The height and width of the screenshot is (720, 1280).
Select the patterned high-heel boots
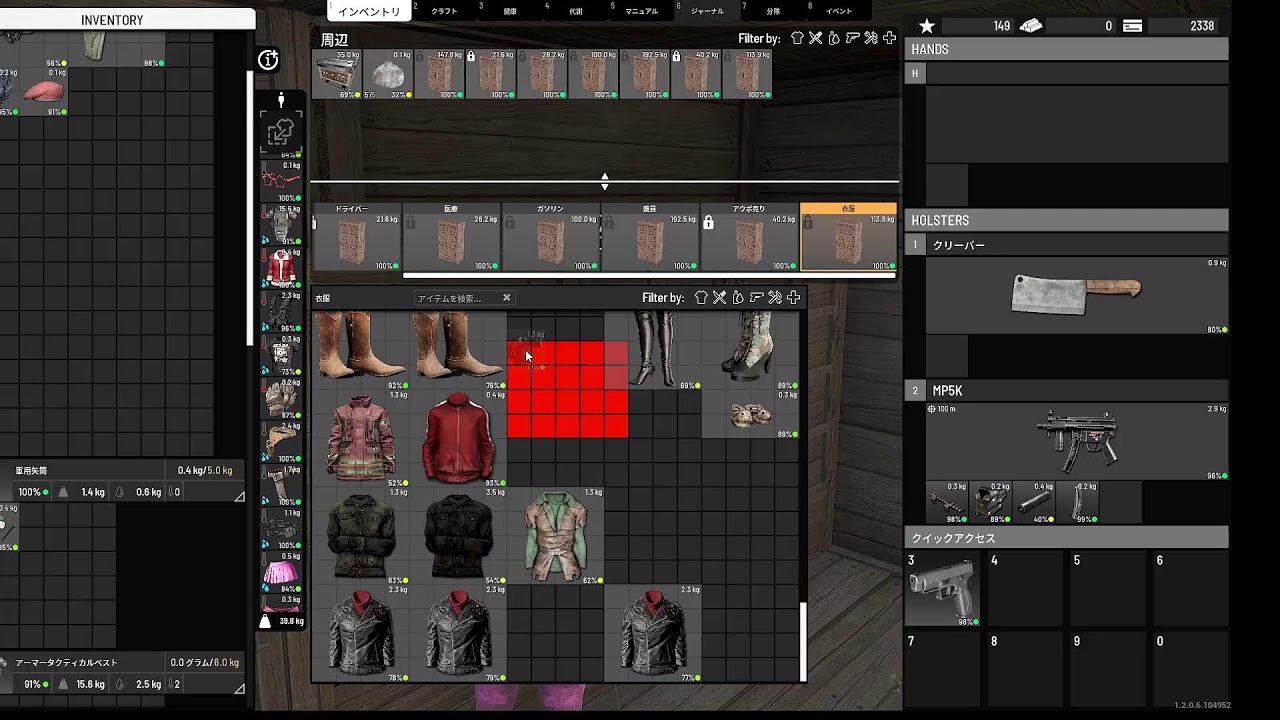(750, 350)
